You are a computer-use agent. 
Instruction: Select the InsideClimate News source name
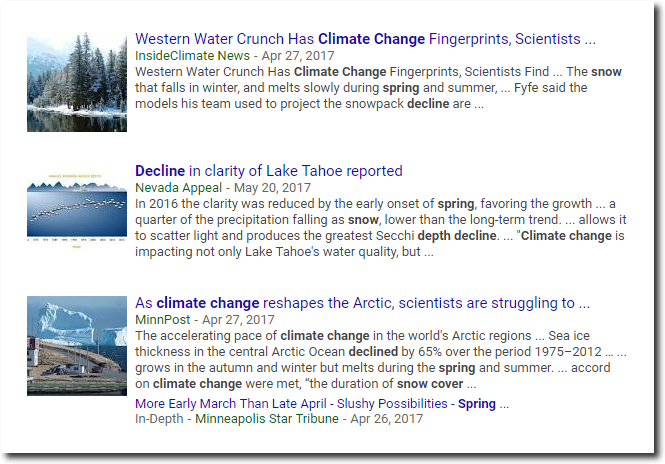tap(192, 56)
